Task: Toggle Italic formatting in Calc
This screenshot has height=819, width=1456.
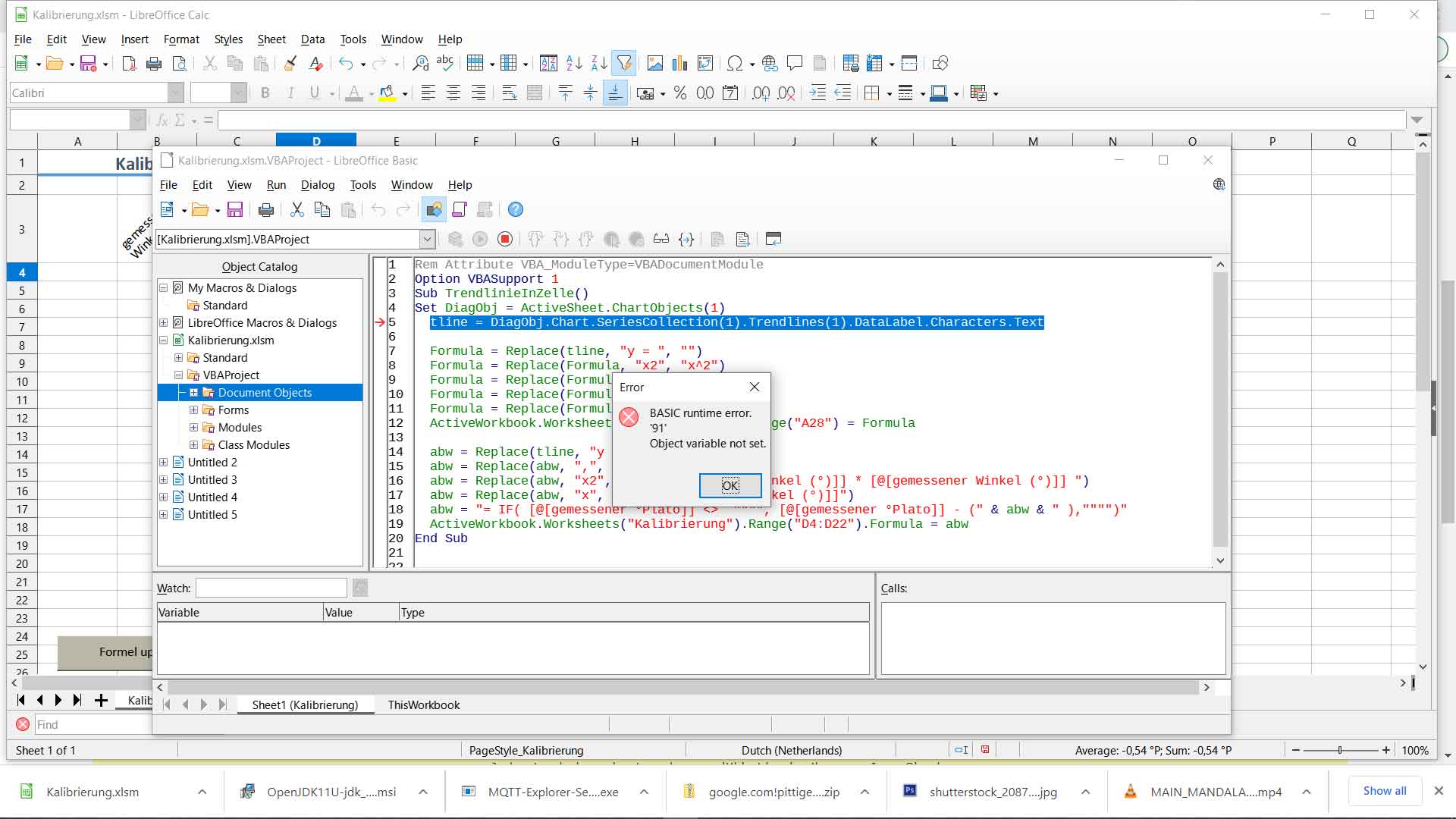Action: pyautogui.click(x=290, y=93)
